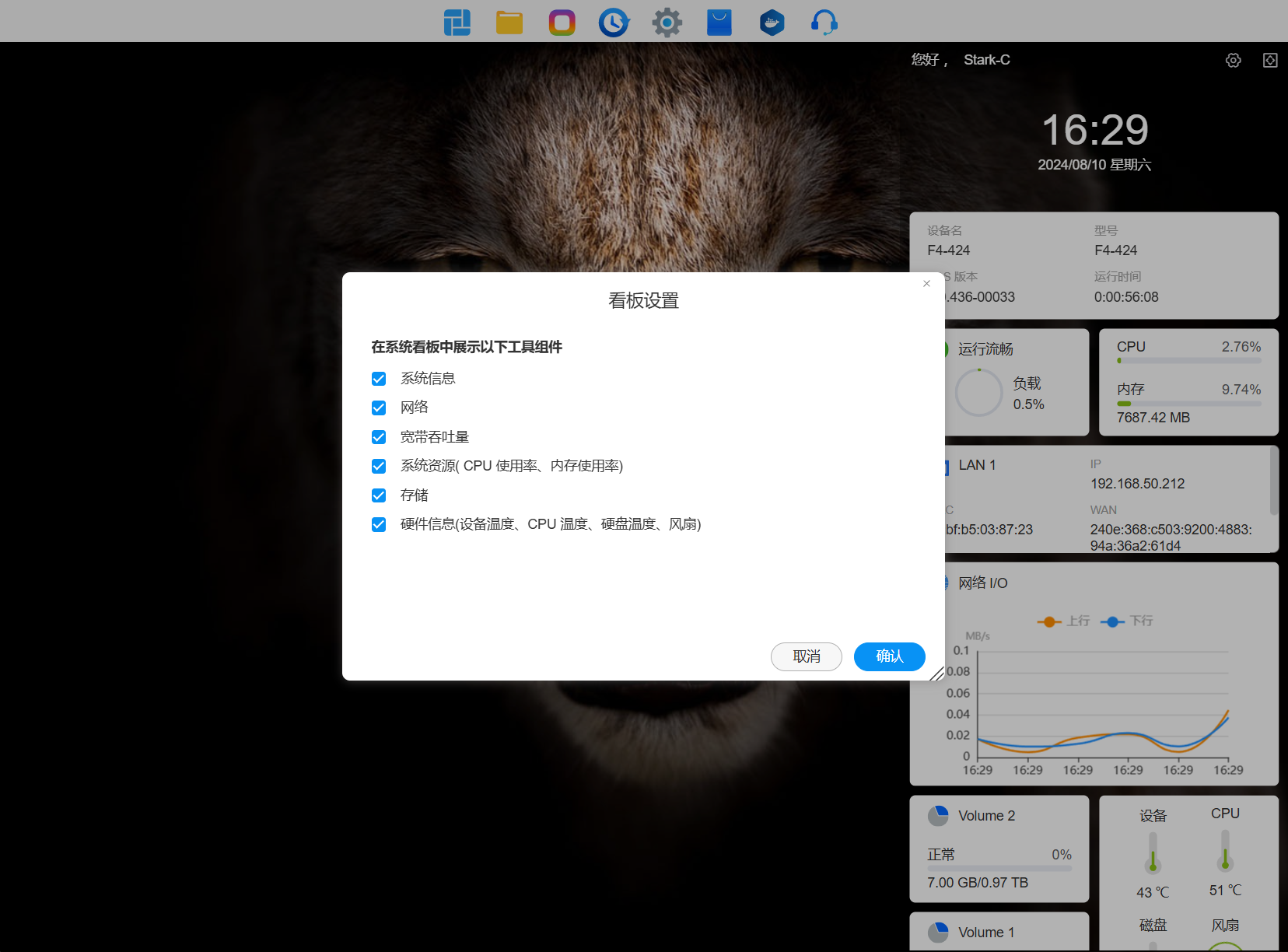The image size is (1288, 952).
Task: Click the 看板设置 dialog title
Action: [x=643, y=301]
